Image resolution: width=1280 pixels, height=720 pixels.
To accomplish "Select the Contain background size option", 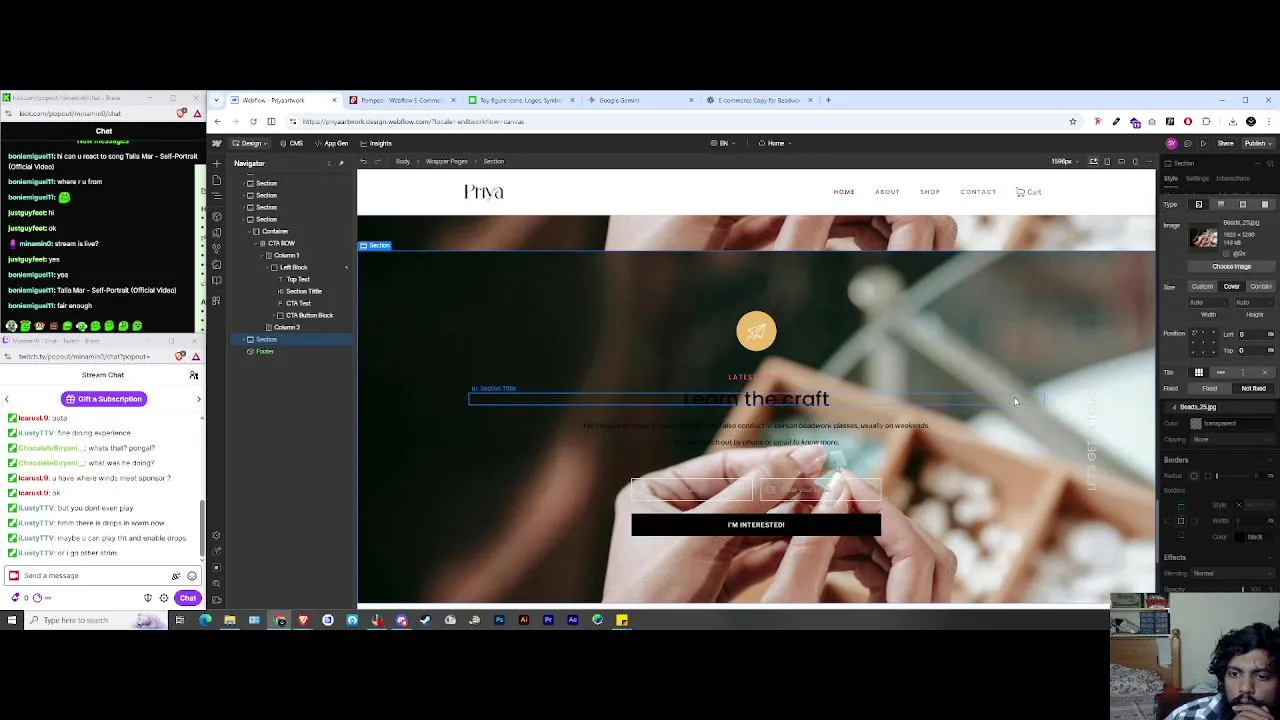I will click(x=1260, y=287).
